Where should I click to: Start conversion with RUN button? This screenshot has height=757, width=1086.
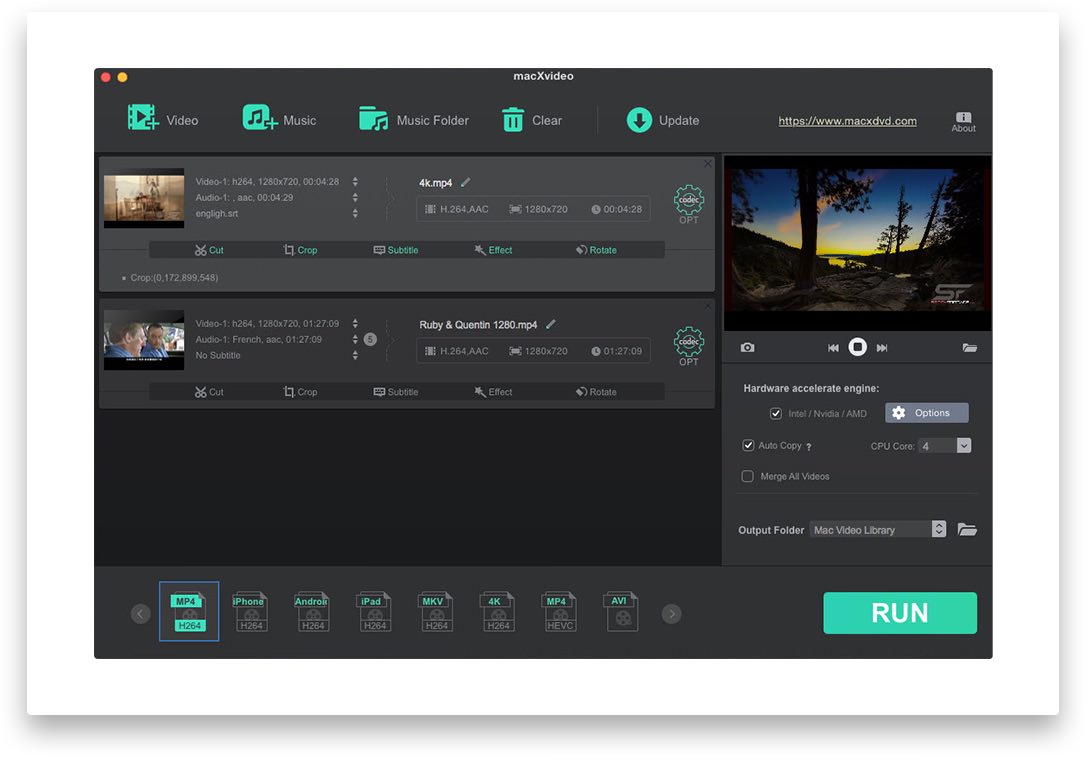point(900,613)
